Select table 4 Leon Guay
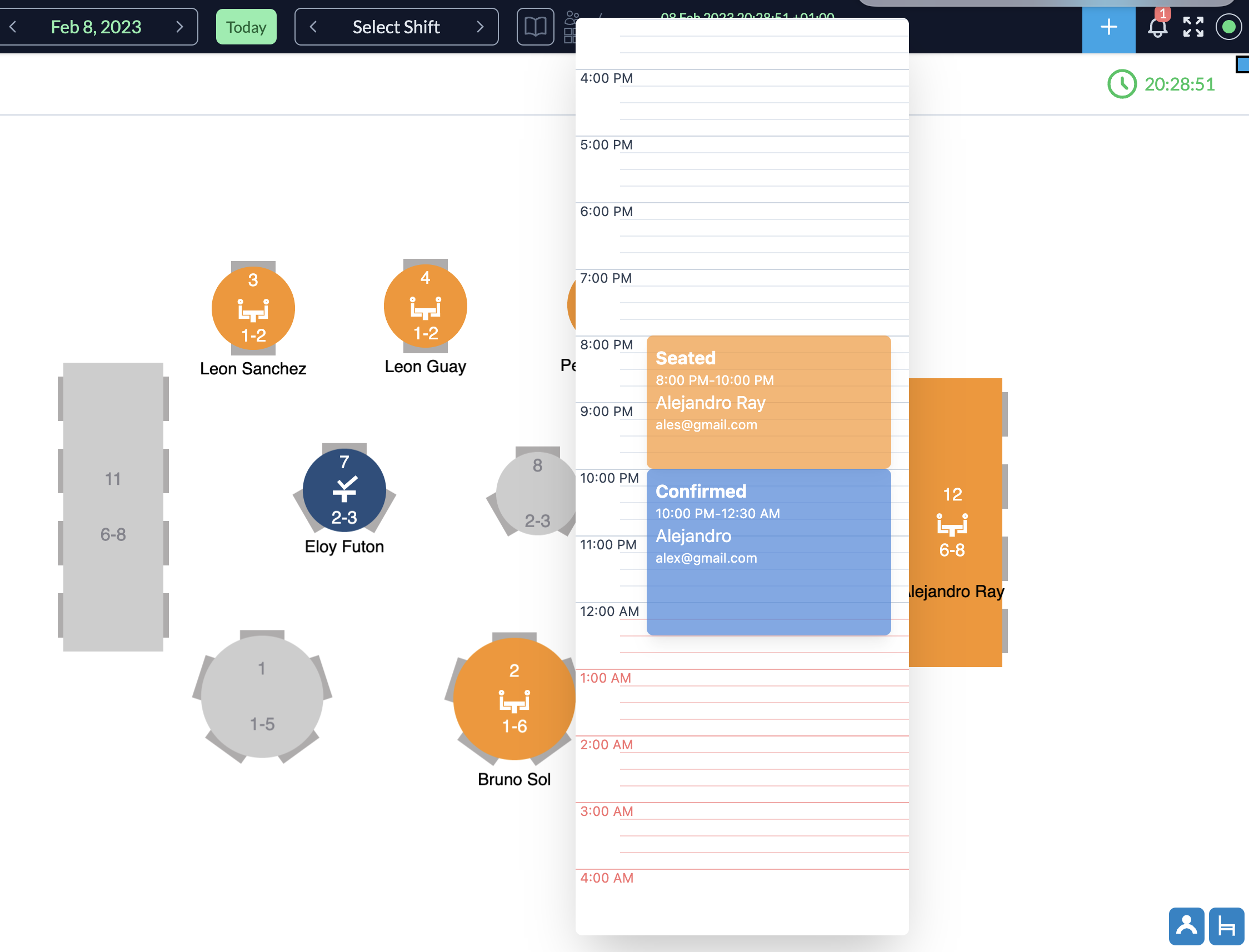This screenshot has width=1249, height=952. pyautogui.click(x=425, y=307)
